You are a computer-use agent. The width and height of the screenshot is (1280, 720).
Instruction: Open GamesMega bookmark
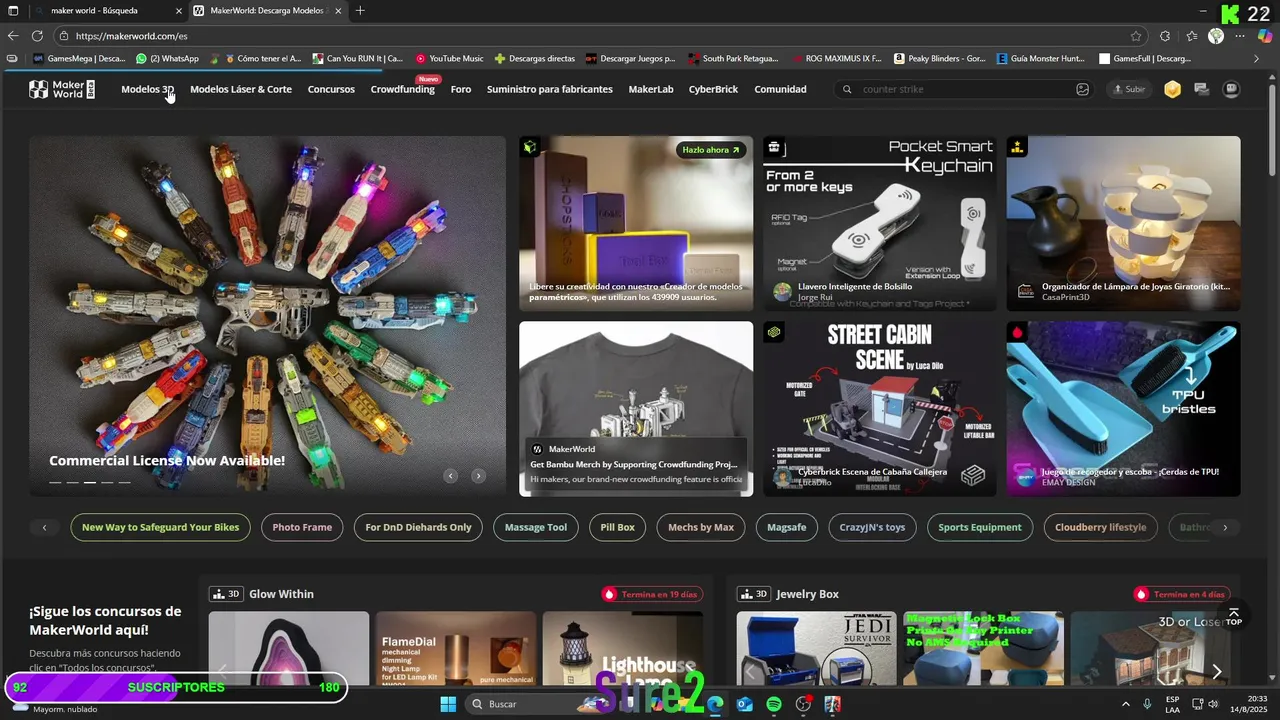(79, 58)
